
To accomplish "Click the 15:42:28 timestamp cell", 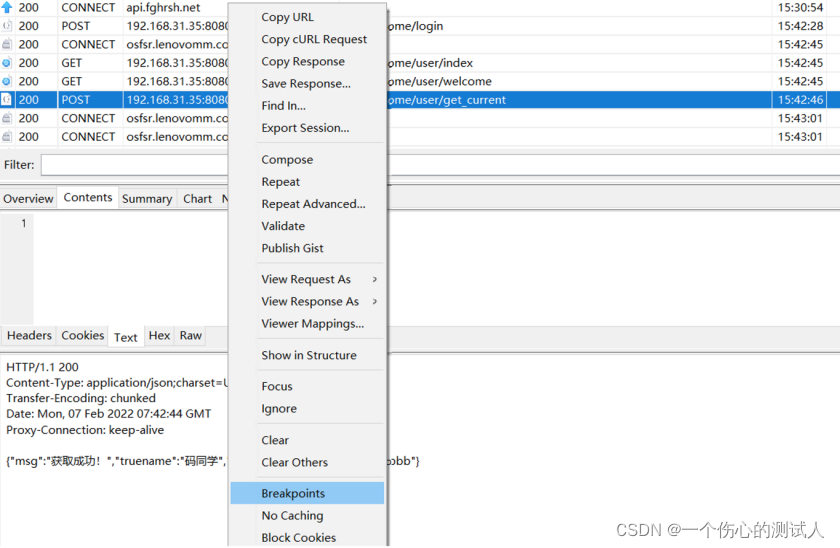I will coord(800,26).
